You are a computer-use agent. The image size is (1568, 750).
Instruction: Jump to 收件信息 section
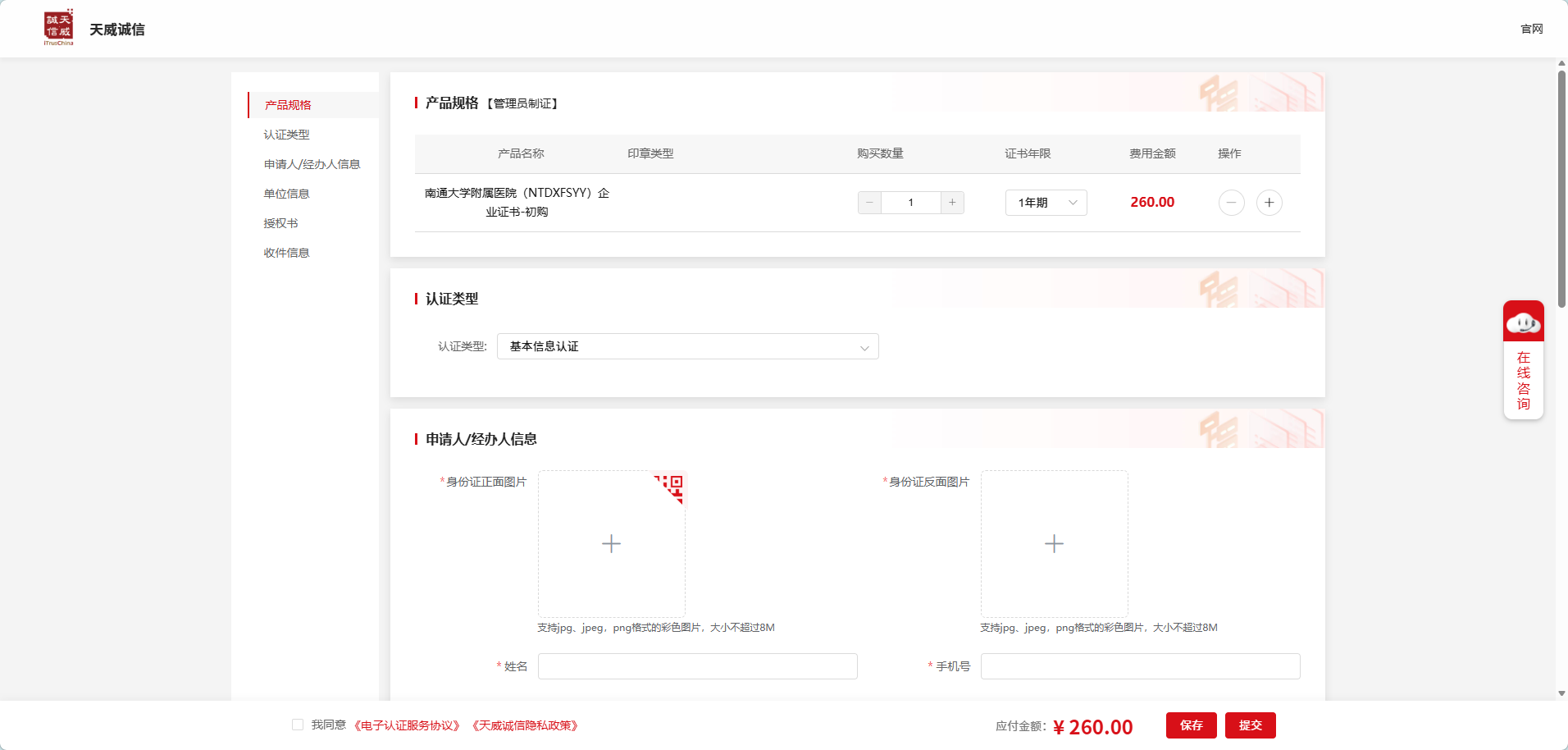coord(286,253)
